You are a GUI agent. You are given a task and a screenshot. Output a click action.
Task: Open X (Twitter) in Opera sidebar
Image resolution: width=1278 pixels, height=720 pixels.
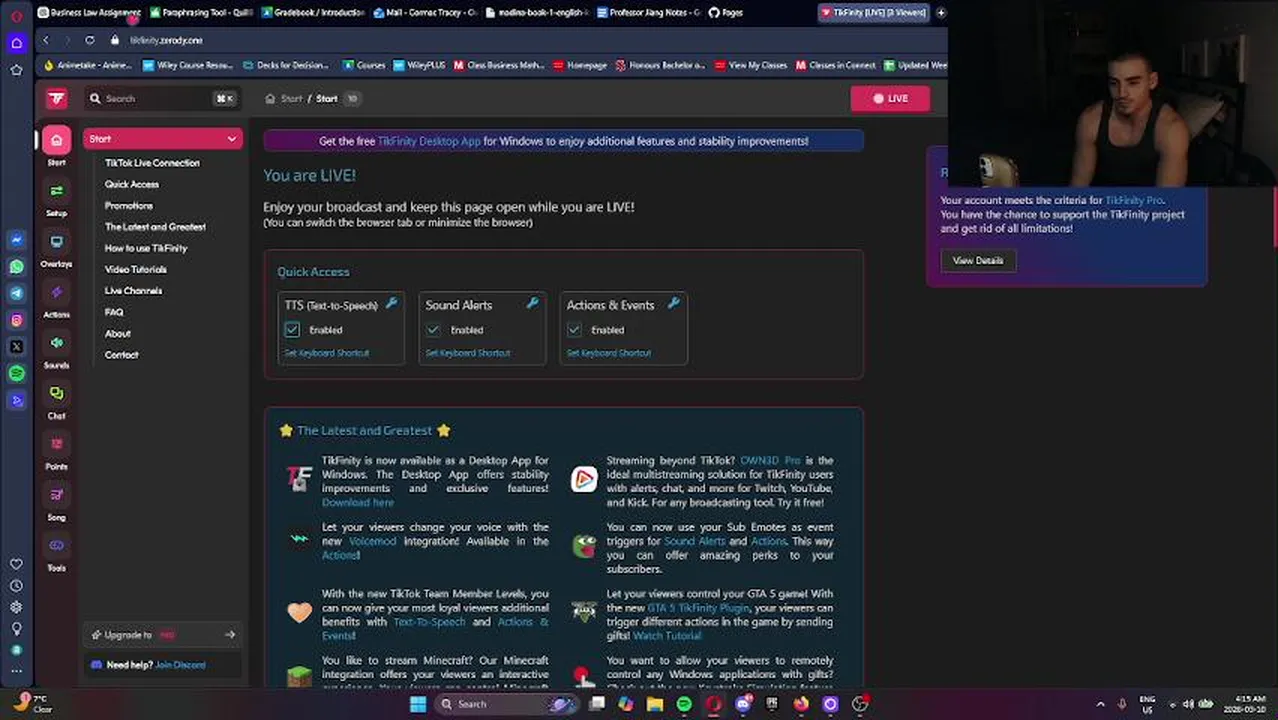pos(16,346)
